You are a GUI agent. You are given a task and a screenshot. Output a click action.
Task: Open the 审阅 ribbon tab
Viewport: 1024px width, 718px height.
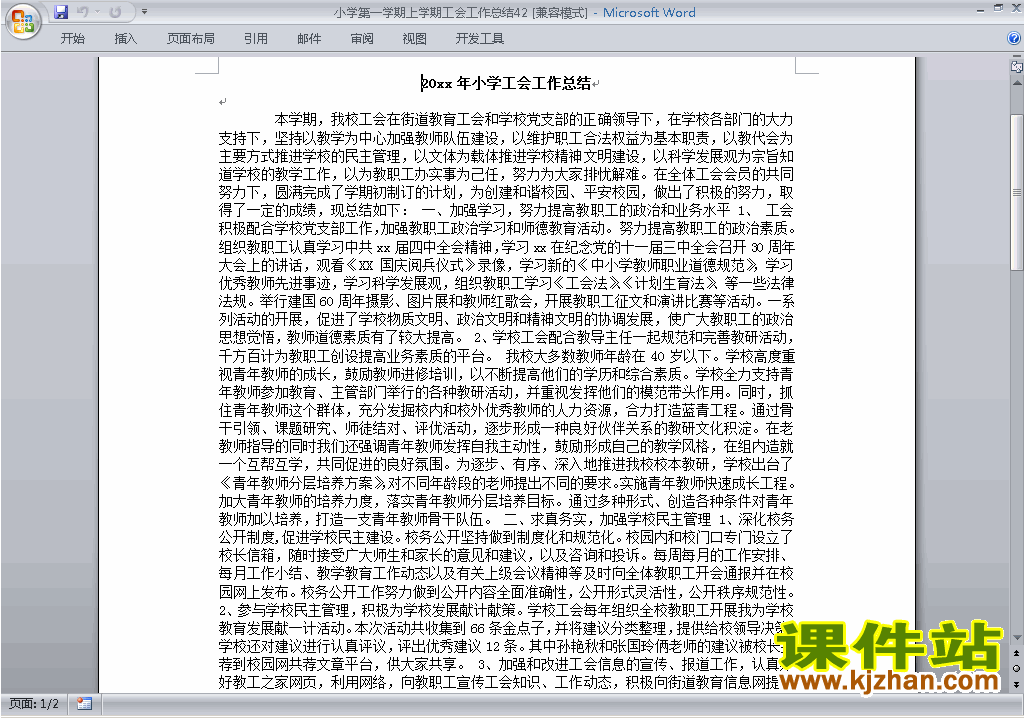click(362, 39)
